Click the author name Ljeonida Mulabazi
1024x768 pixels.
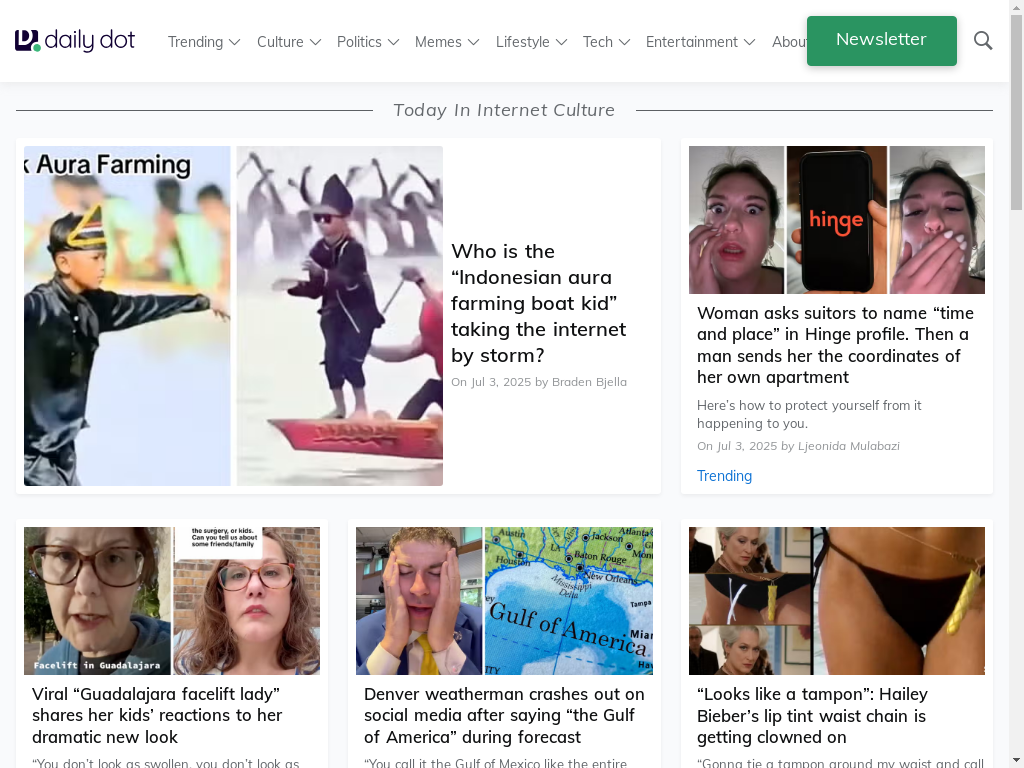[848, 446]
